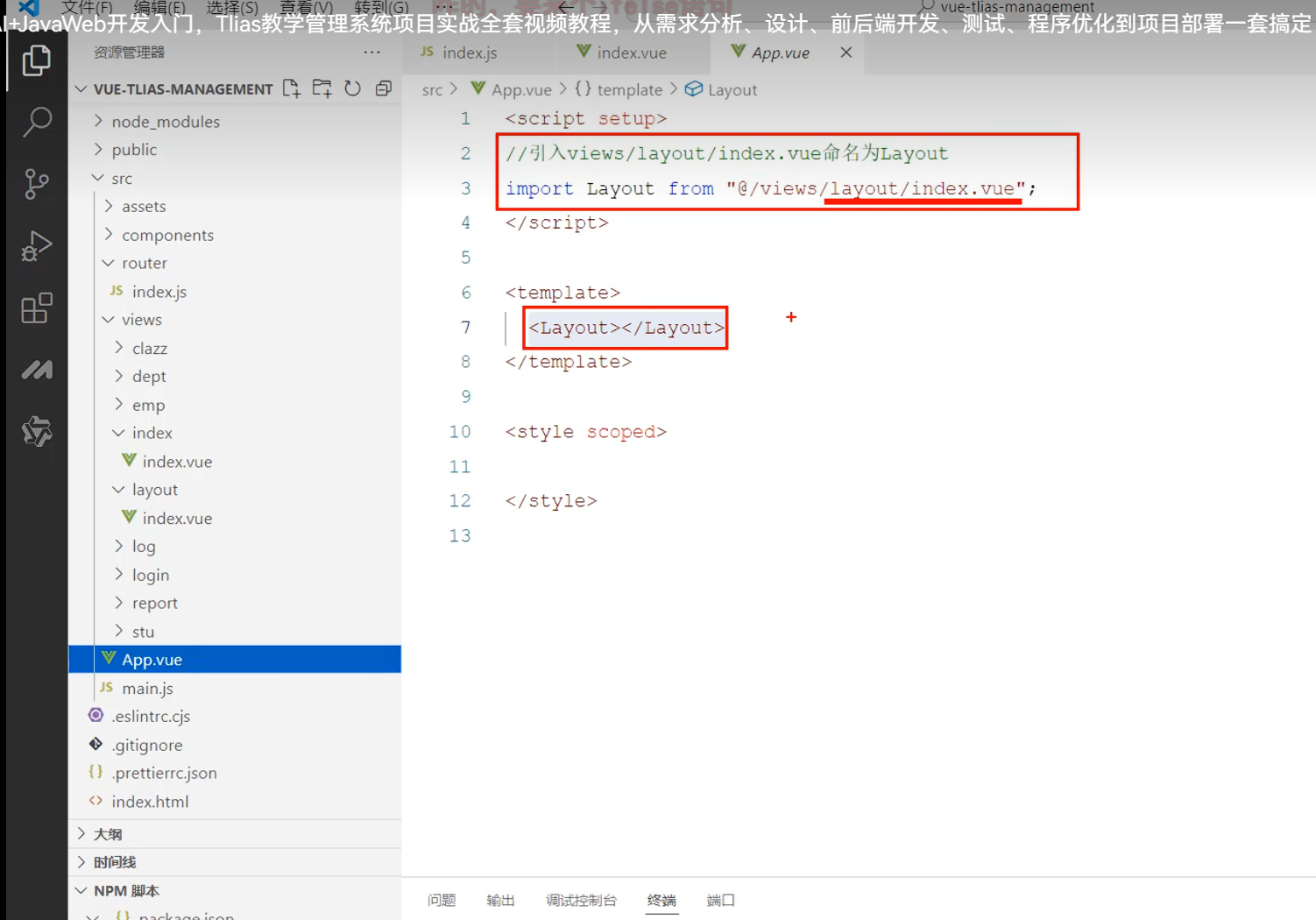Open the Explorer view in activity bar
This screenshot has width=1316, height=920.
click(36, 60)
